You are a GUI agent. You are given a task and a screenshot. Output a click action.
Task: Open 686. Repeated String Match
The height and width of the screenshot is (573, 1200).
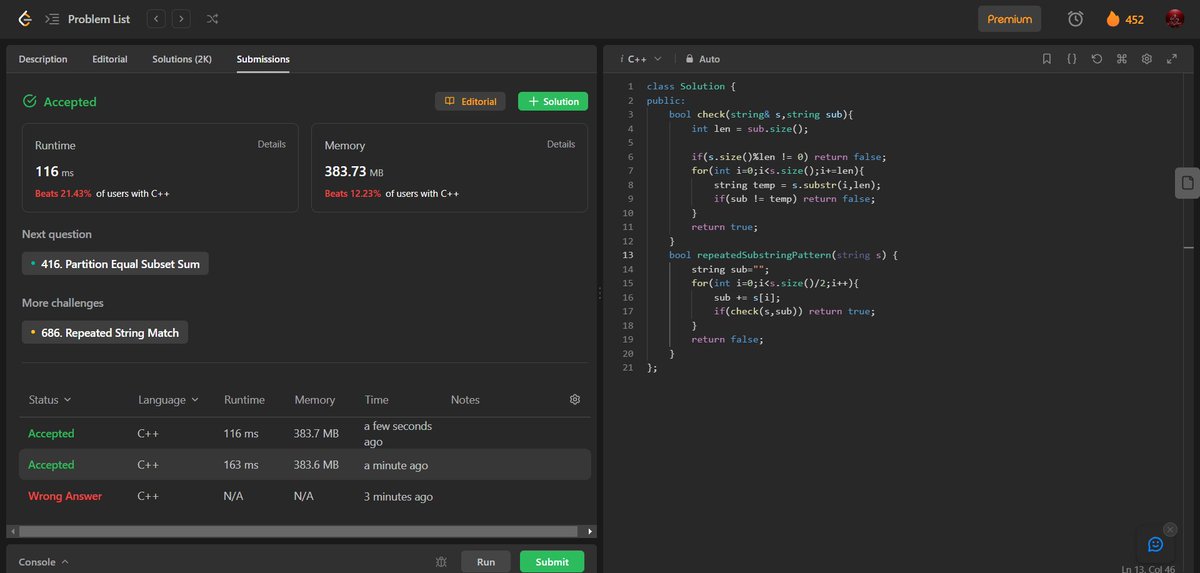(105, 332)
